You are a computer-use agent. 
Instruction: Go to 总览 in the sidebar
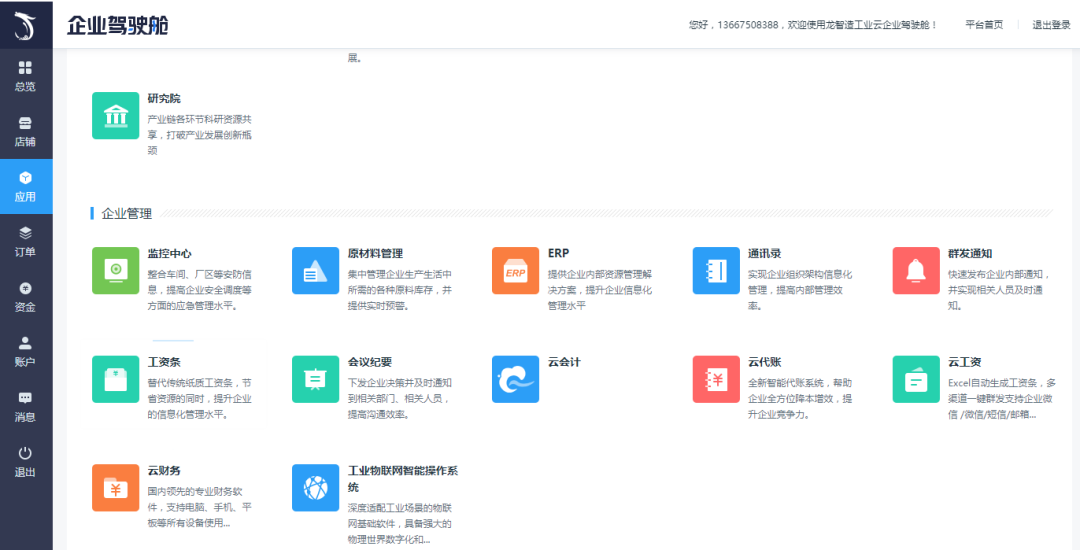point(26,76)
